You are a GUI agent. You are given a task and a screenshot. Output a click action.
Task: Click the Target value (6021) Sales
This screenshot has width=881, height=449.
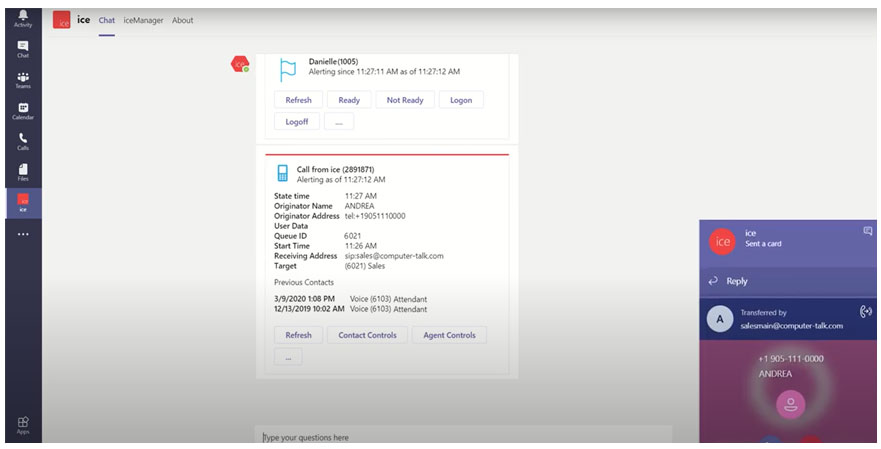pyautogui.click(x=365, y=266)
